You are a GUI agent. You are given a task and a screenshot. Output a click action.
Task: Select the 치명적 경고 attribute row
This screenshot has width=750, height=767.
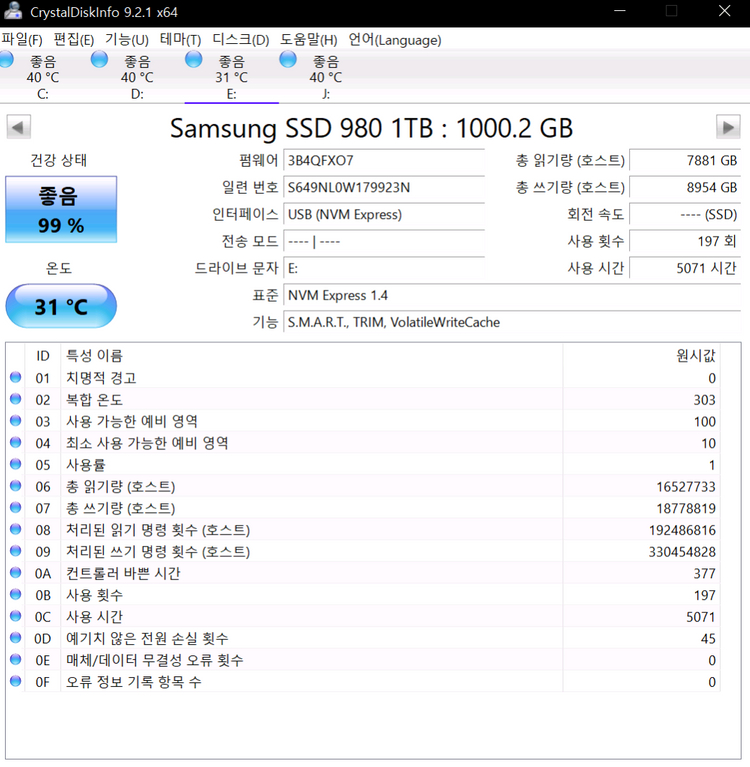click(x=363, y=378)
